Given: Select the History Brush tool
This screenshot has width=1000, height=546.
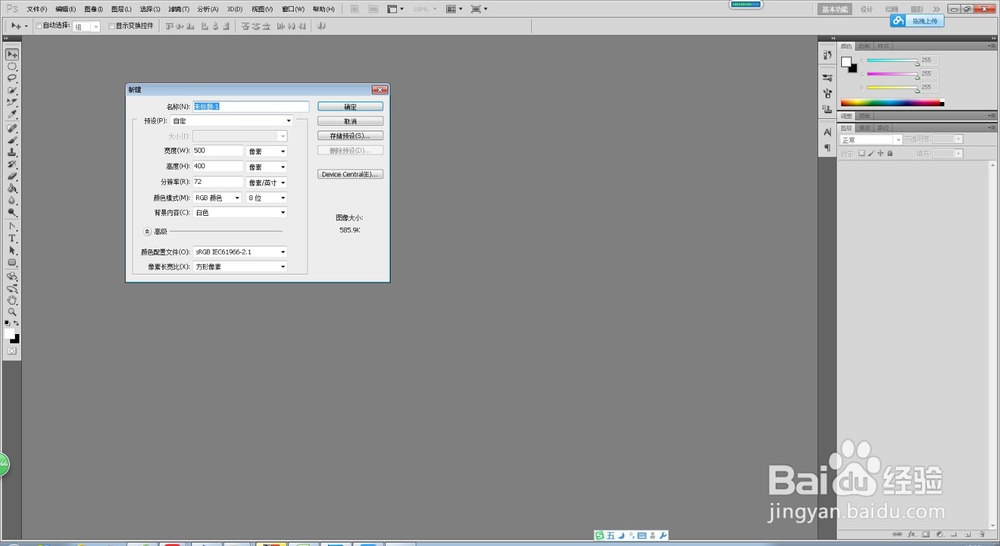Looking at the screenshot, I should coord(12,165).
